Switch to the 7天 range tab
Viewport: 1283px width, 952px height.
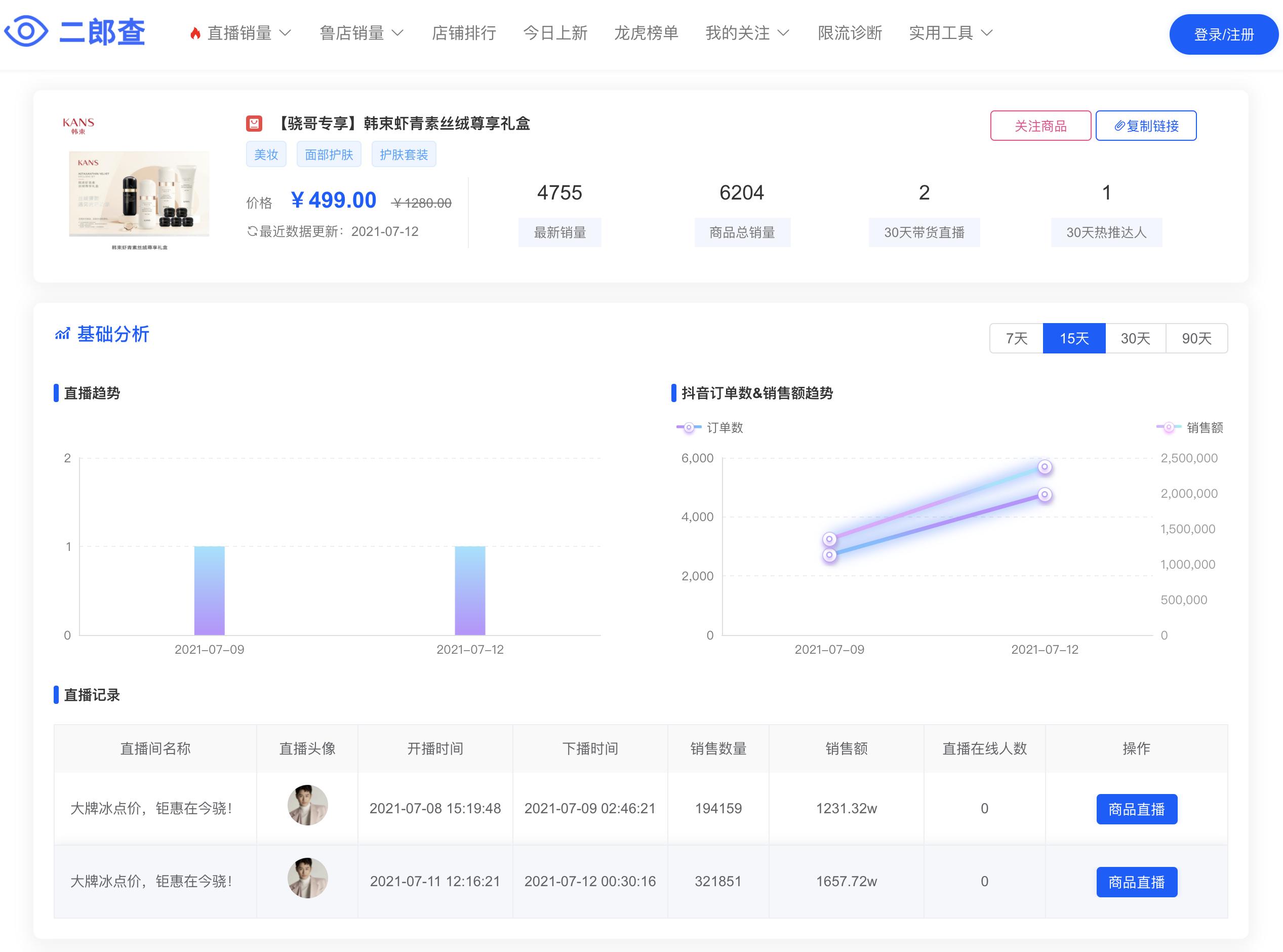coord(1016,338)
